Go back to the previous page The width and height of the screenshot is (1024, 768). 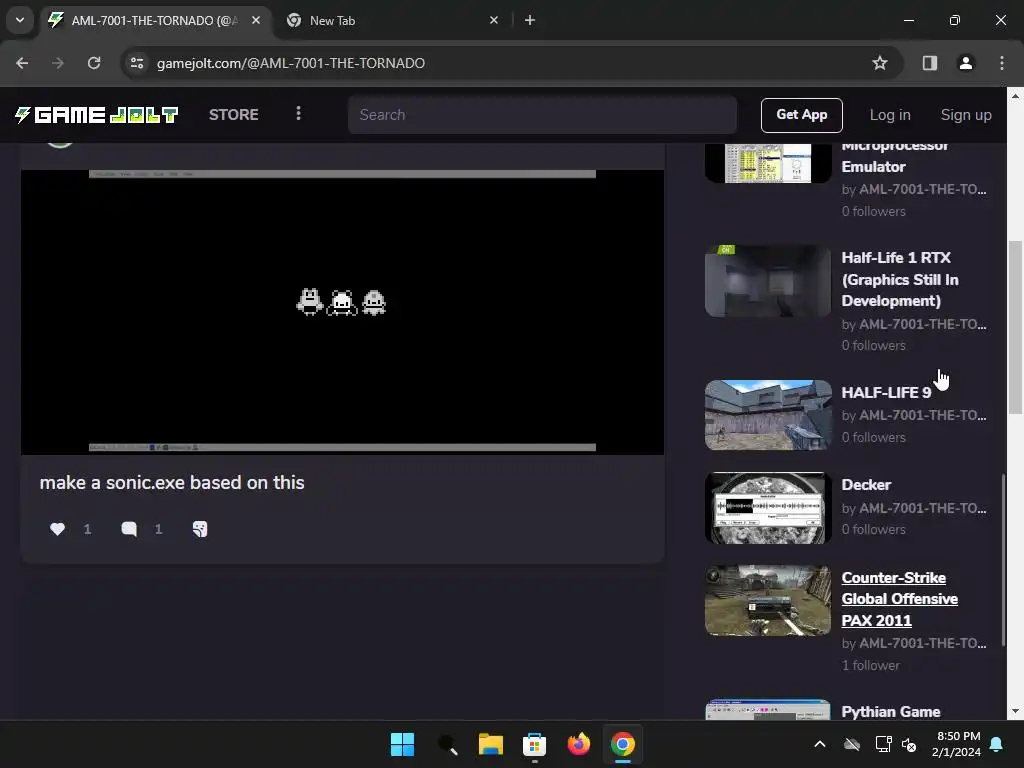click(22, 63)
